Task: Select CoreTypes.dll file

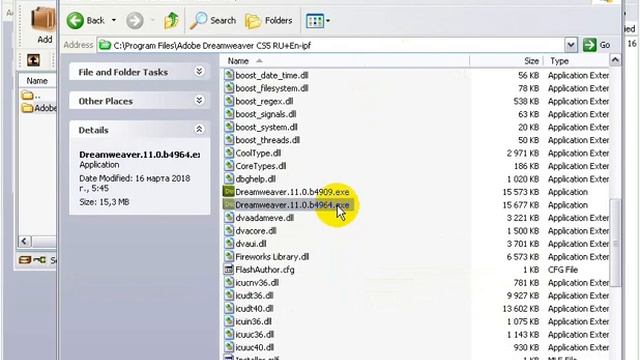Action: (261, 166)
